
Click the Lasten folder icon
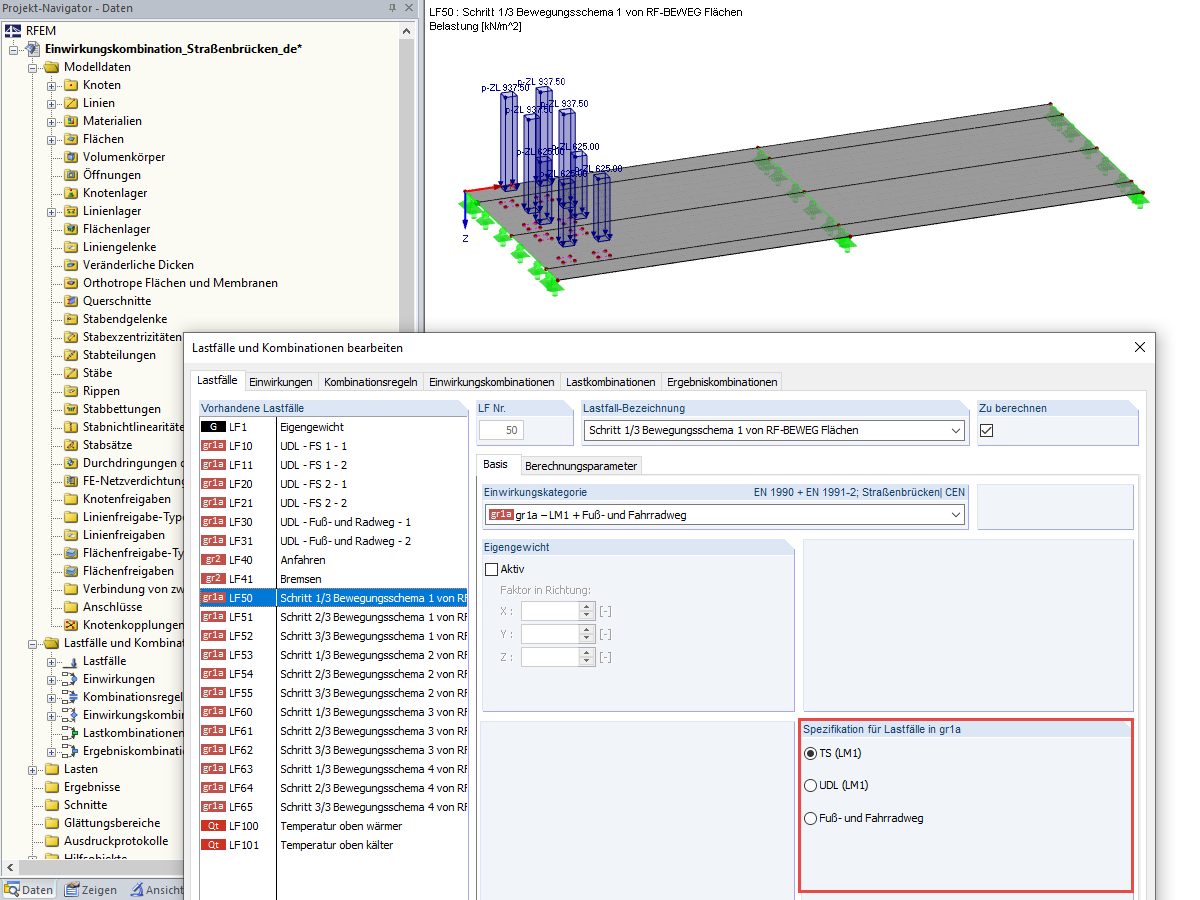(x=52, y=769)
